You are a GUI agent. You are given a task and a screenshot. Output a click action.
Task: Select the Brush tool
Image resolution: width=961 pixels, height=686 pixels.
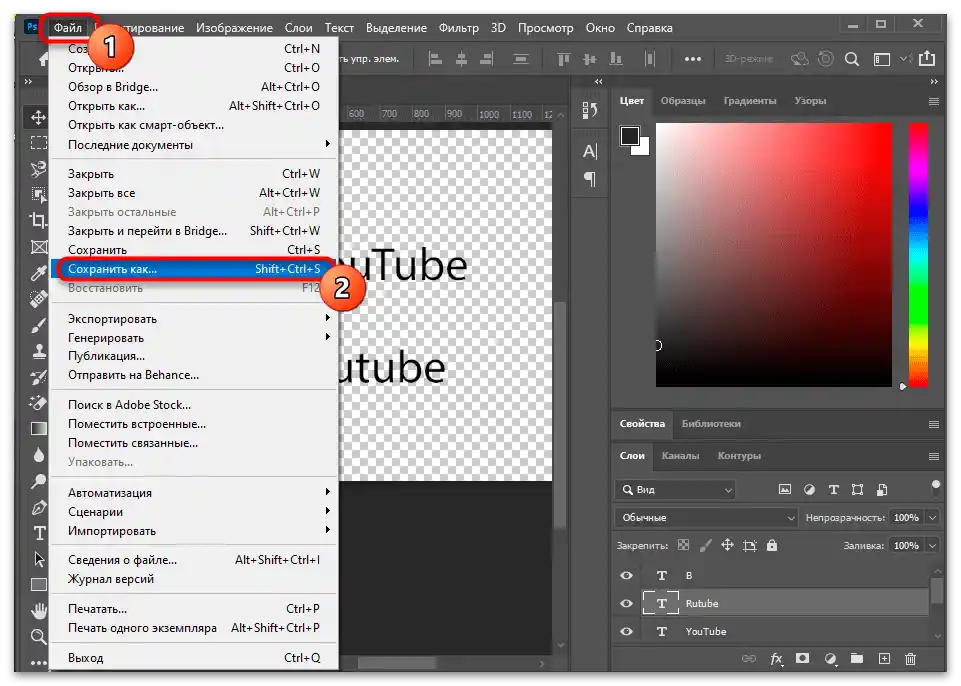[x=39, y=325]
